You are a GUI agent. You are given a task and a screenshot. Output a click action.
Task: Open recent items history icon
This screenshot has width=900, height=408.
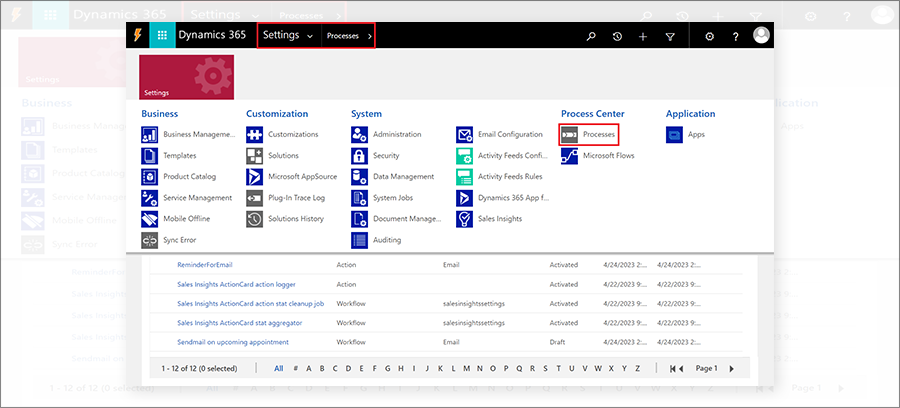(x=617, y=36)
